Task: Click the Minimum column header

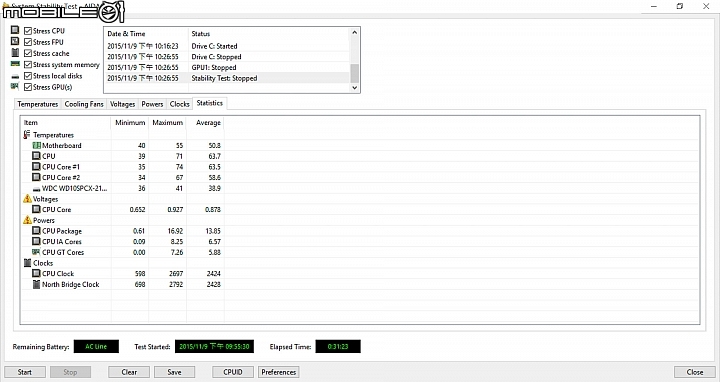Action: [x=130, y=123]
